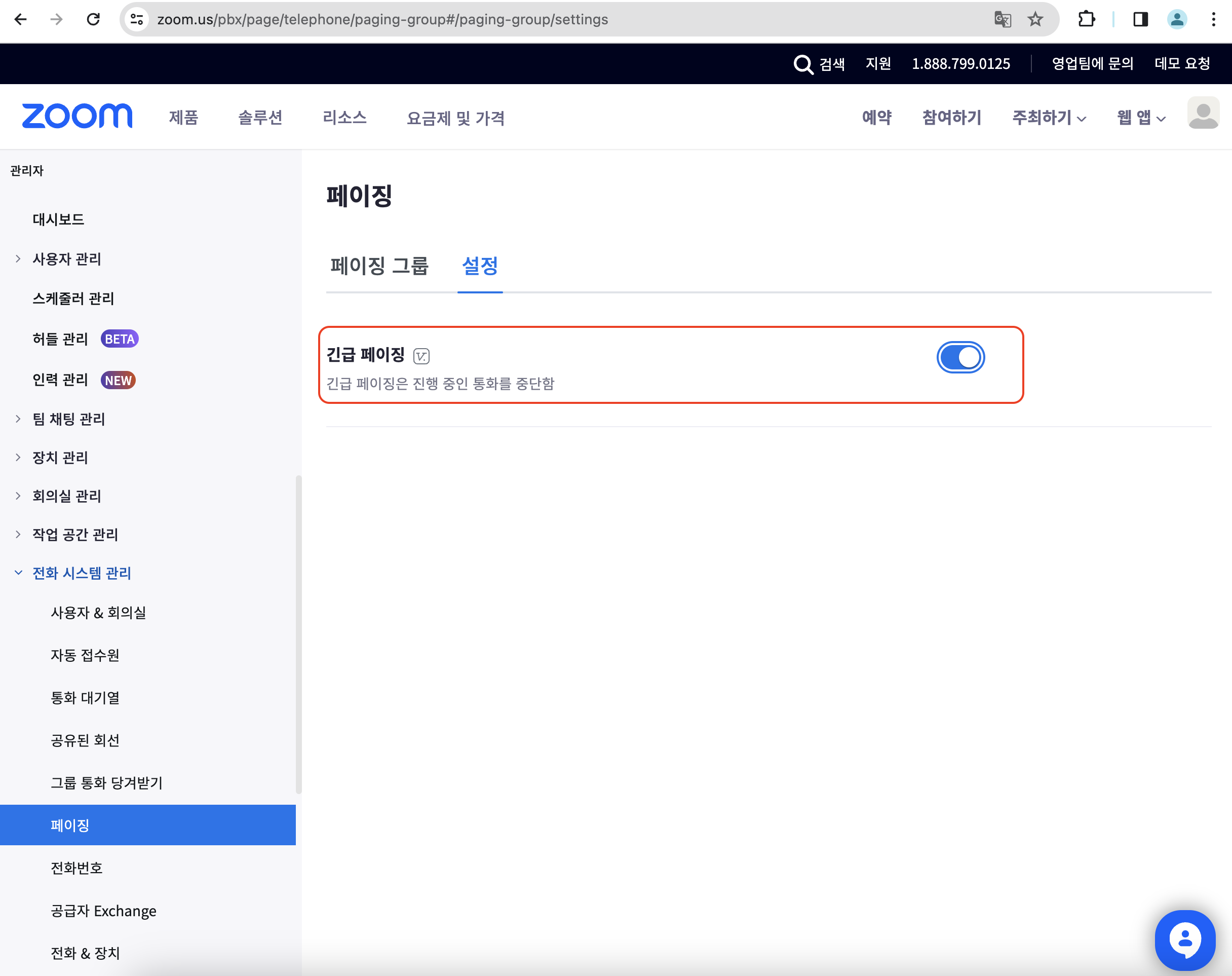Select the 설정 tab

pos(480,266)
